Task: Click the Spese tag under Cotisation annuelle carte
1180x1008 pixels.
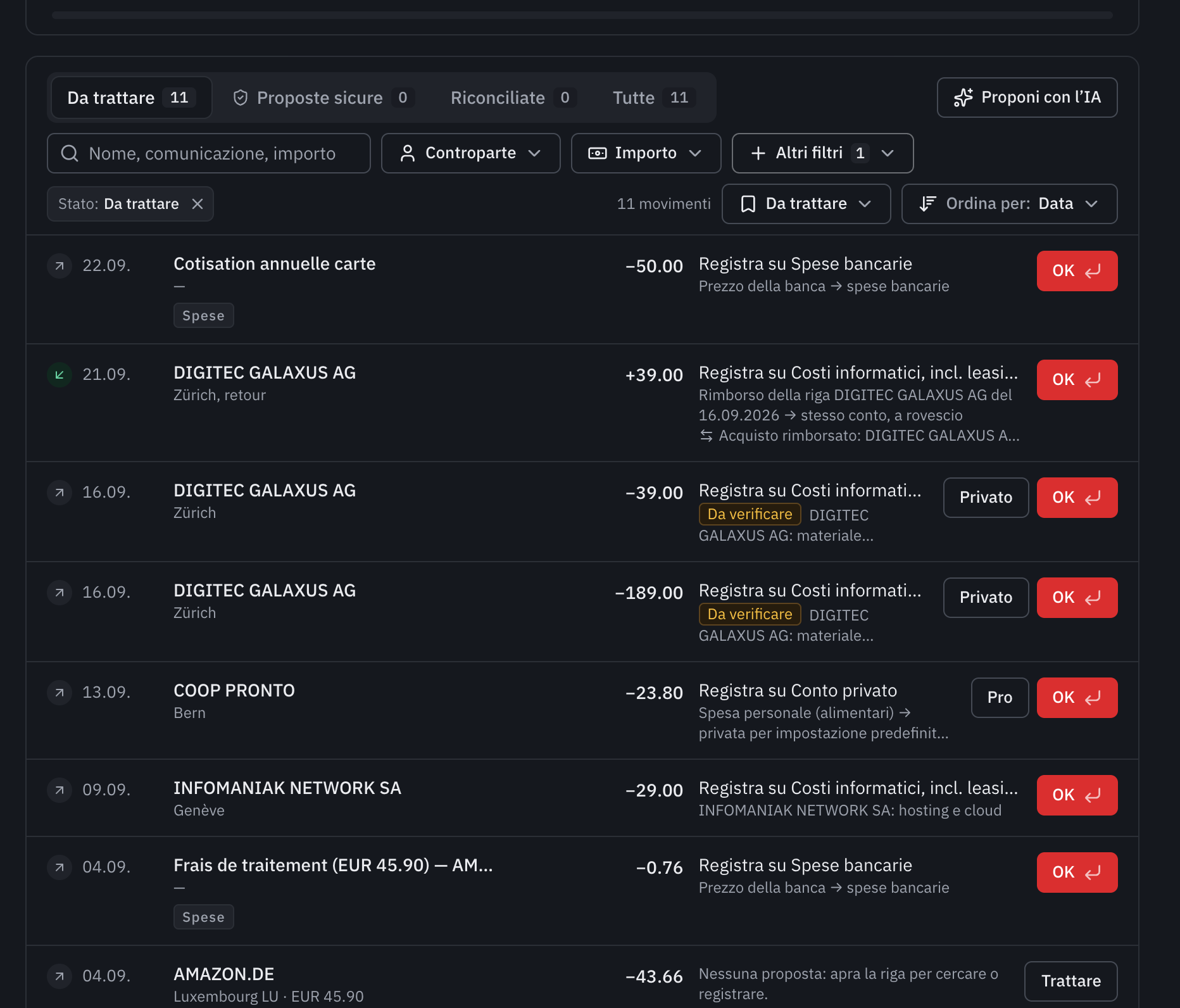Action: click(204, 315)
